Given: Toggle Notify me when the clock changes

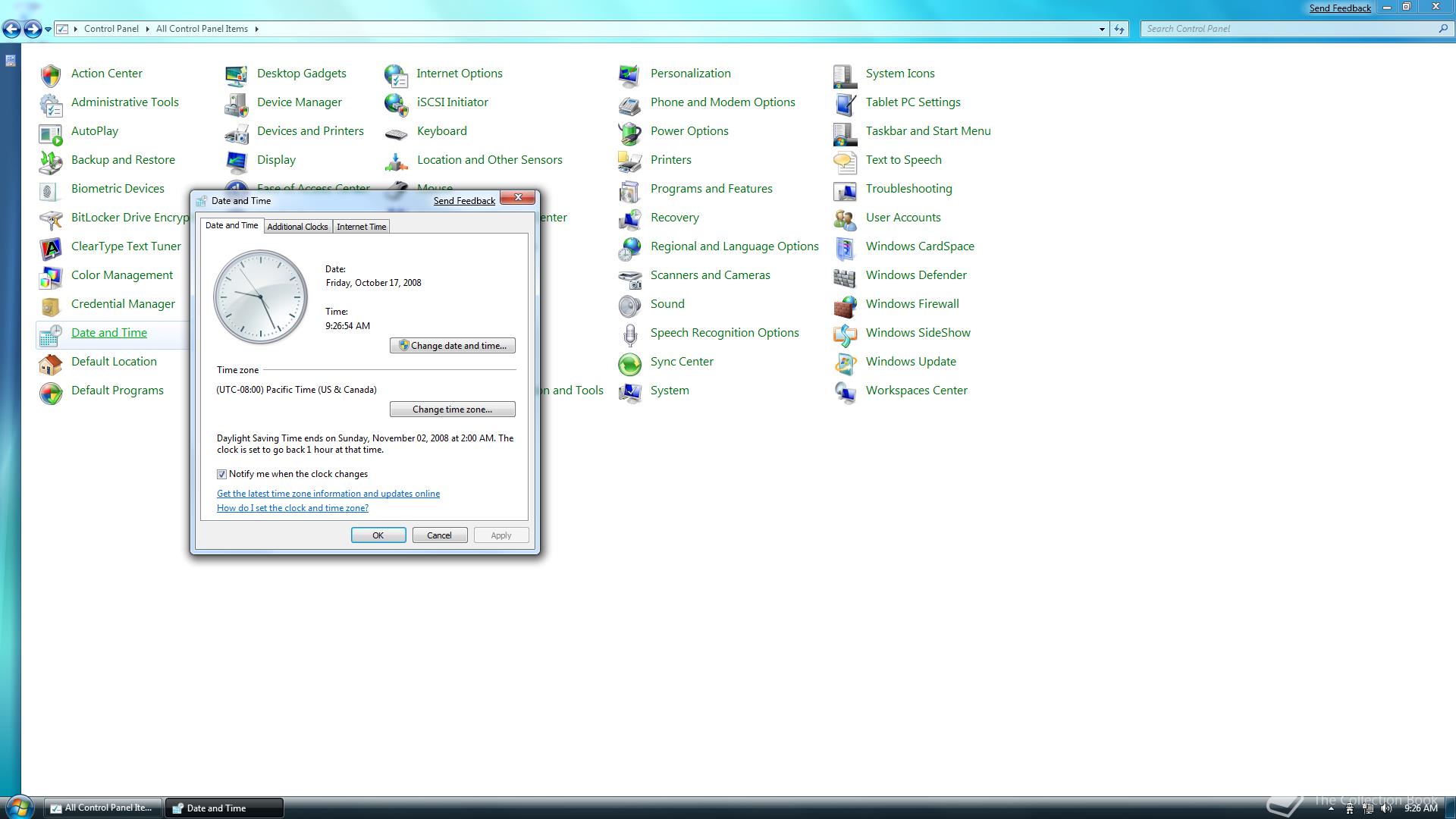Looking at the screenshot, I should tap(221, 474).
